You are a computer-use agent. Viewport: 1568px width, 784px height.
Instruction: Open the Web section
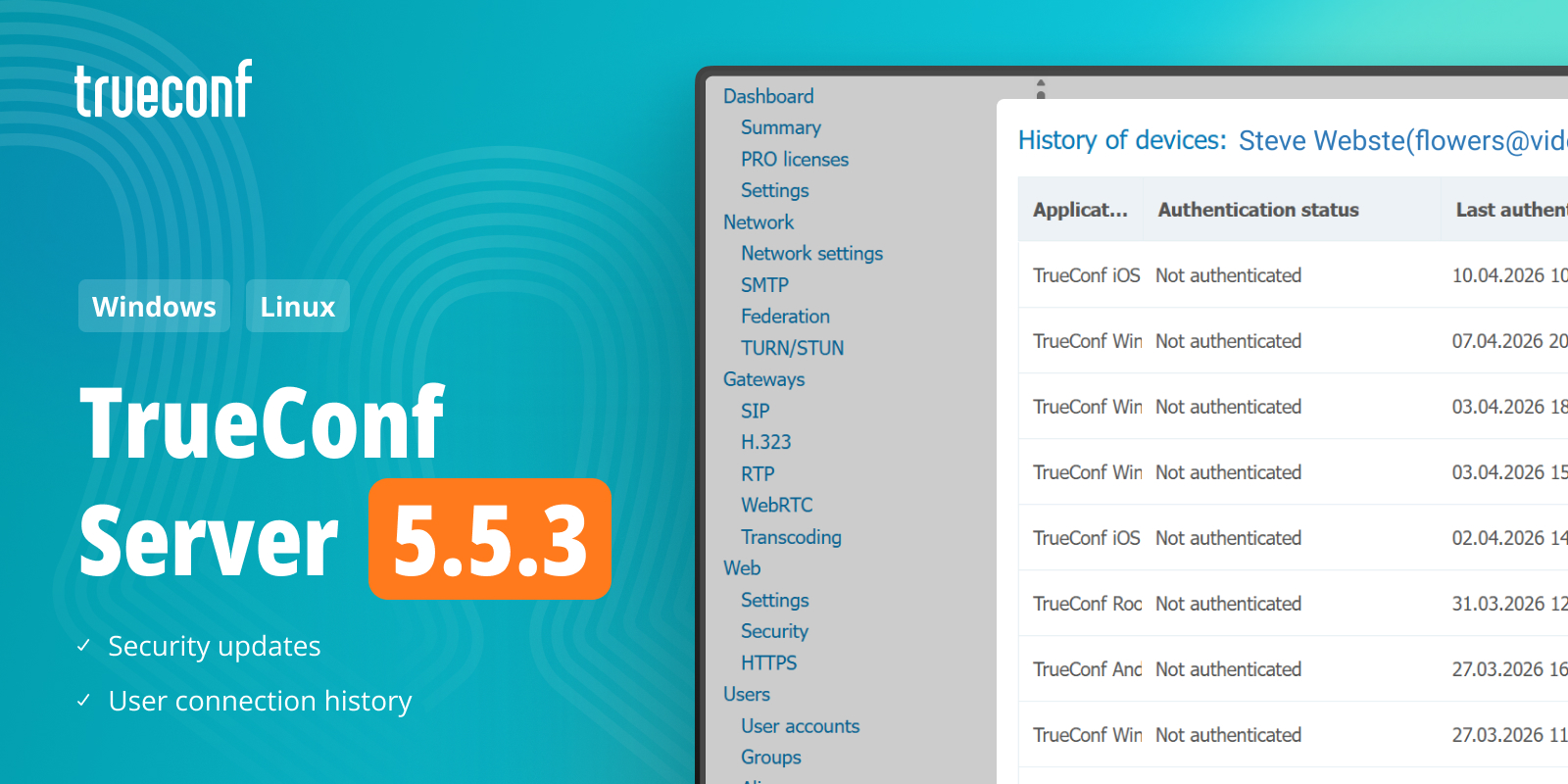pyautogui.click(x=742, y=568)
